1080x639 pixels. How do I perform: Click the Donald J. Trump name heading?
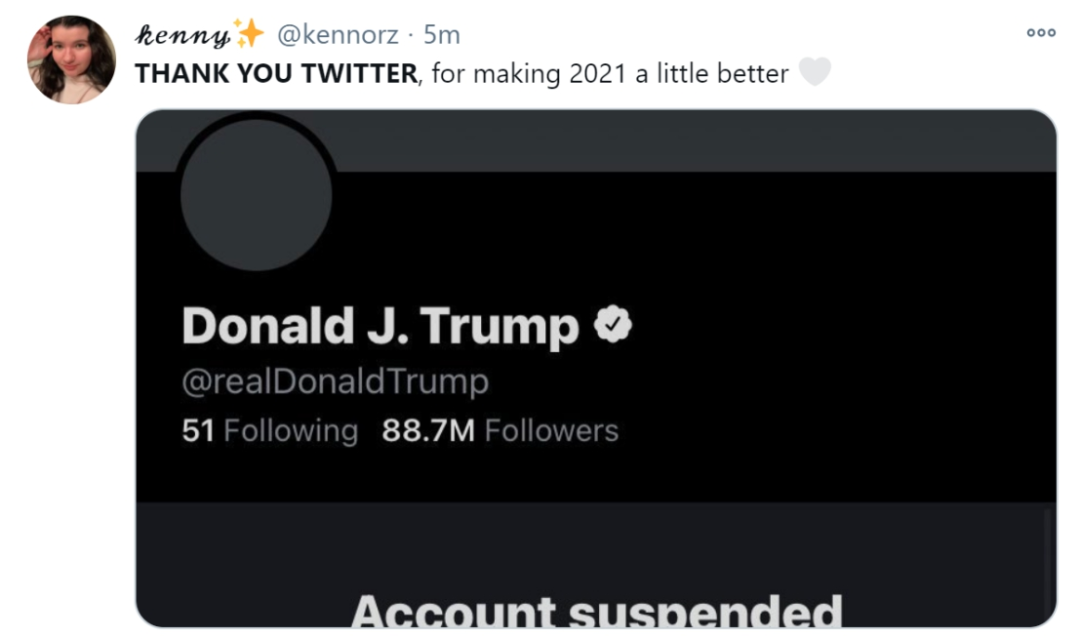[381, 326]
